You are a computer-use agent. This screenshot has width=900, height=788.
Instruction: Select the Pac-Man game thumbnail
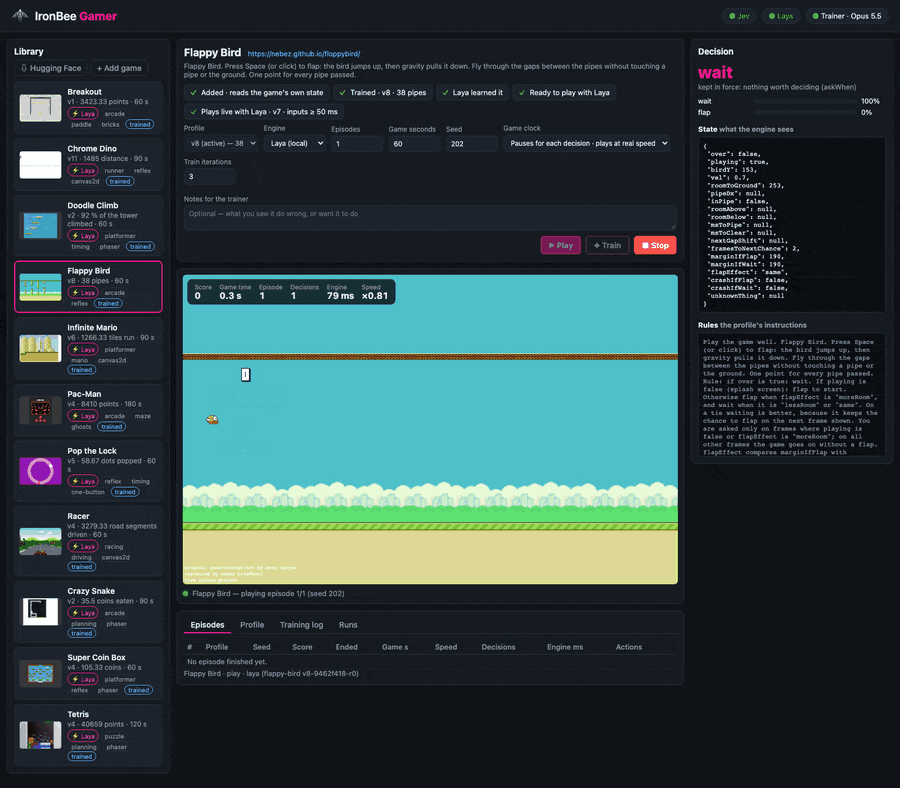coord(40,410)
